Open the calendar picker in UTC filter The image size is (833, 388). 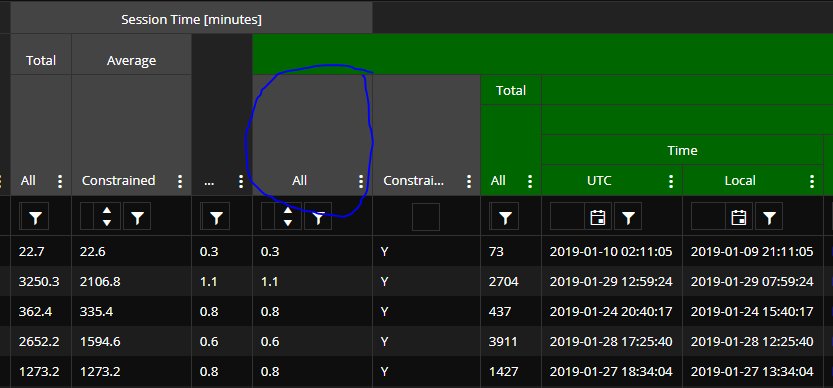pyautogui.click(x=598, y=217)
